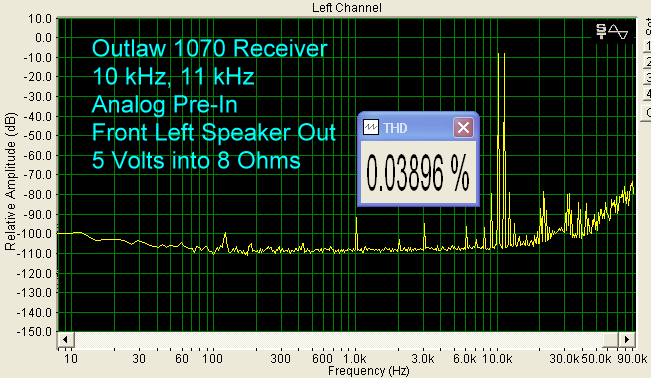Select set button 1 at right edge
651x378 pixels.
click(647, 46)
